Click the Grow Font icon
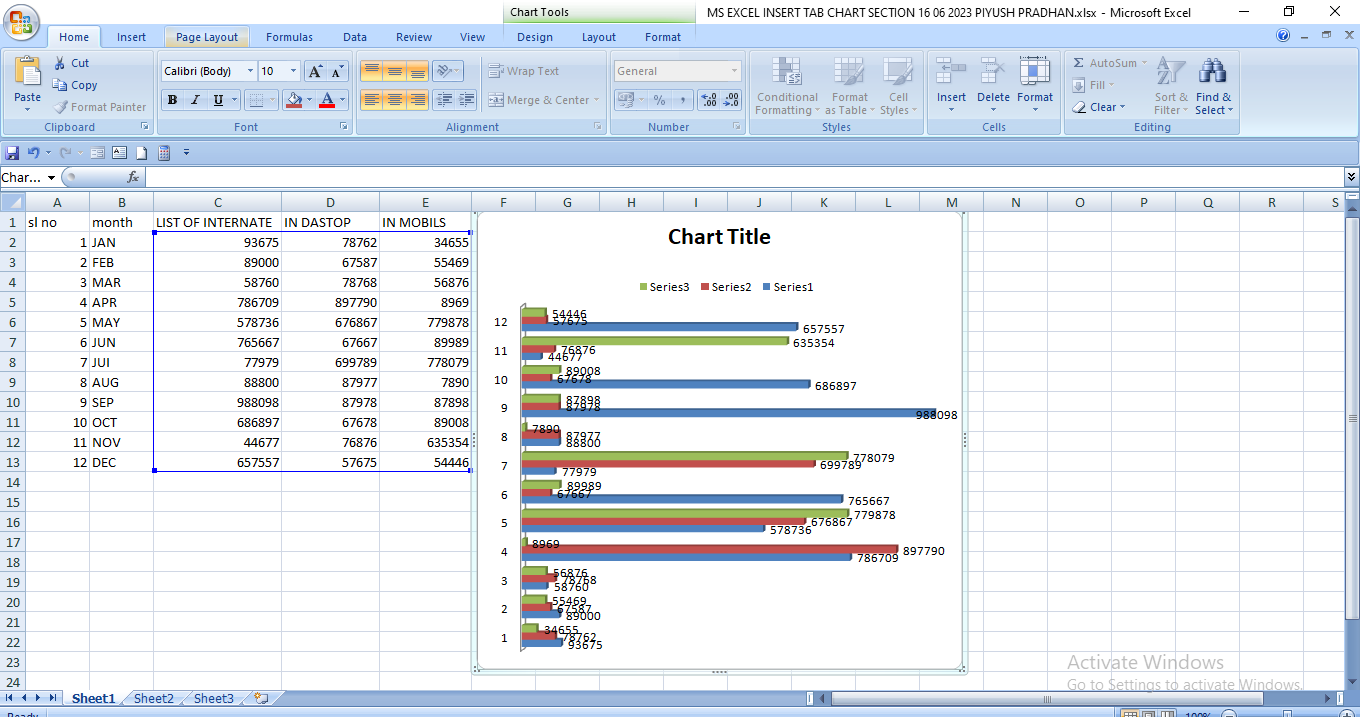 point(315,71)
